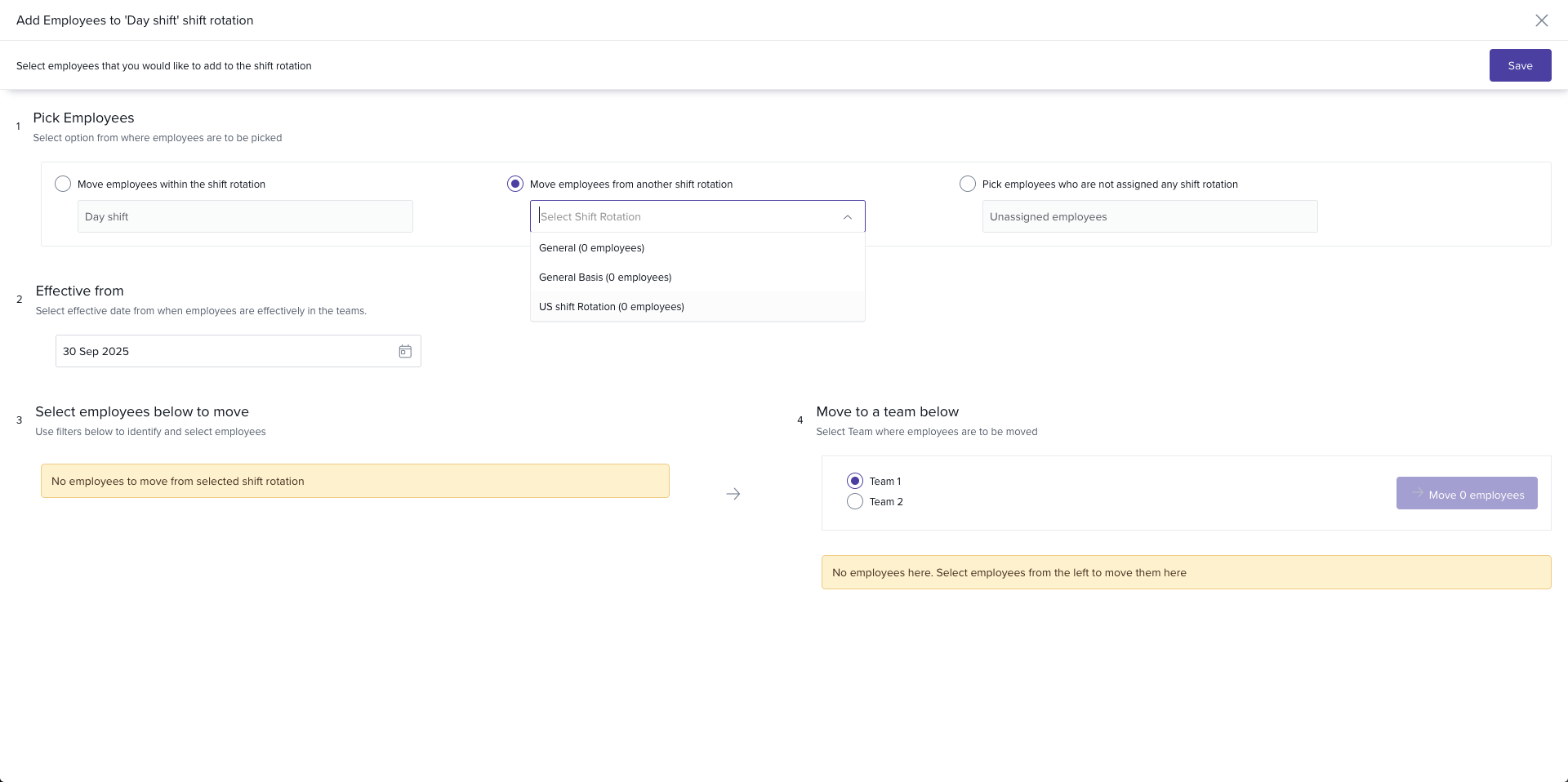Focus the Select Shift Rotation search box
1568x782 pixels.
686,216
